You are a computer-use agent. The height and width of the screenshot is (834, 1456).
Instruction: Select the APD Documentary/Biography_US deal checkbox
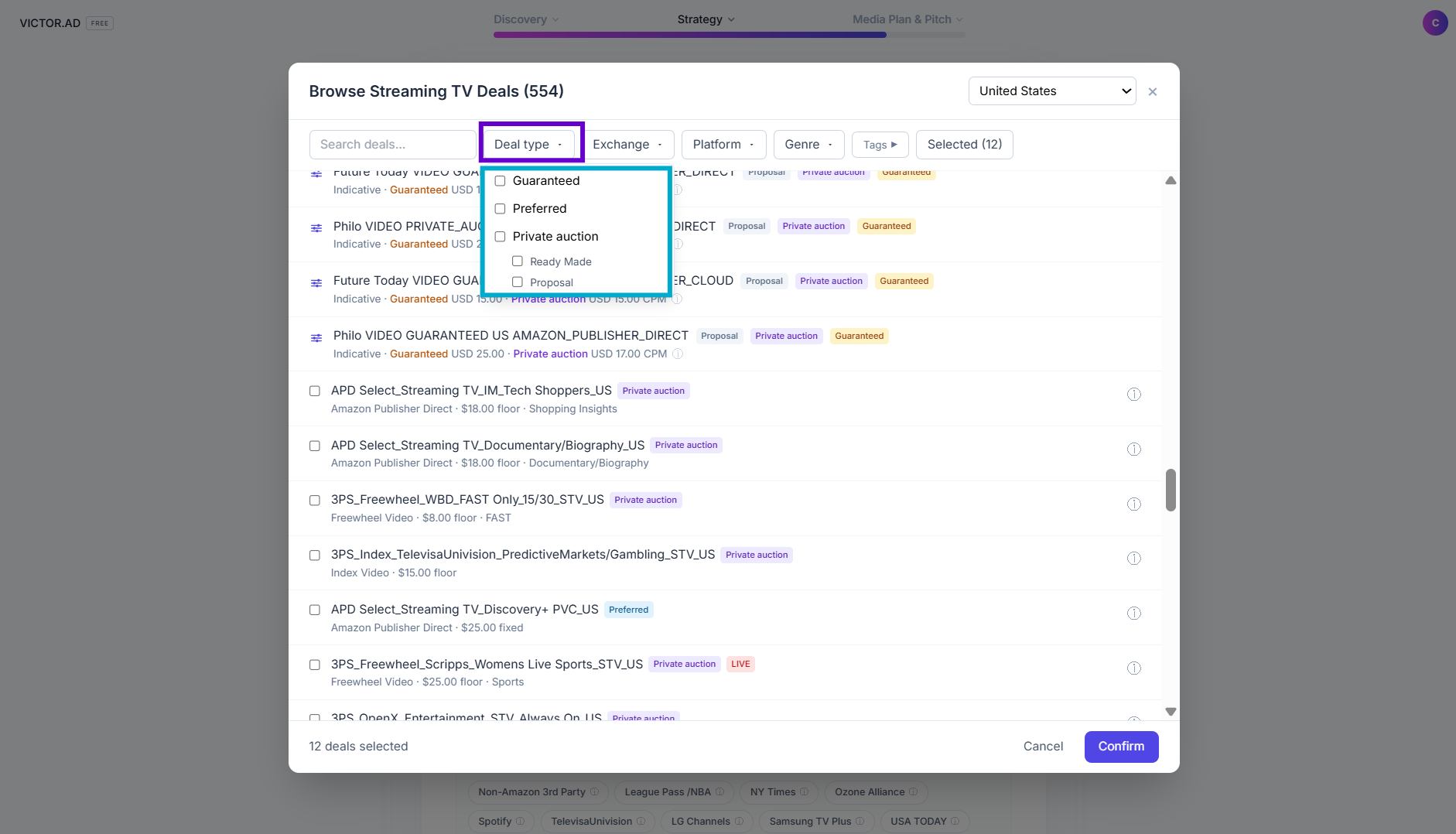click(315, 446)
